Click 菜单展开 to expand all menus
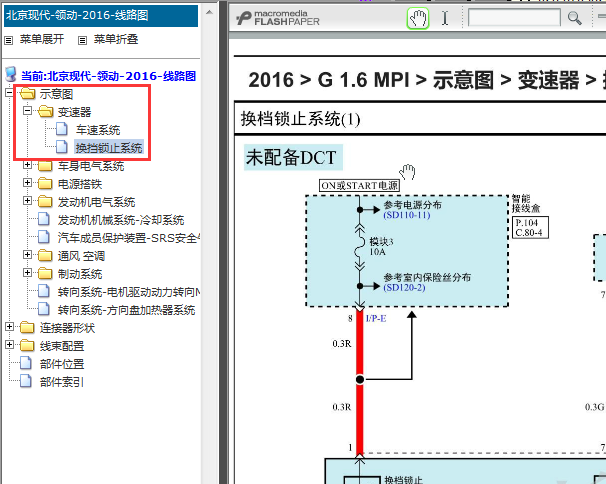Viewport: 606px width, 484px height. pyautogui.click(x=42, y=39)
